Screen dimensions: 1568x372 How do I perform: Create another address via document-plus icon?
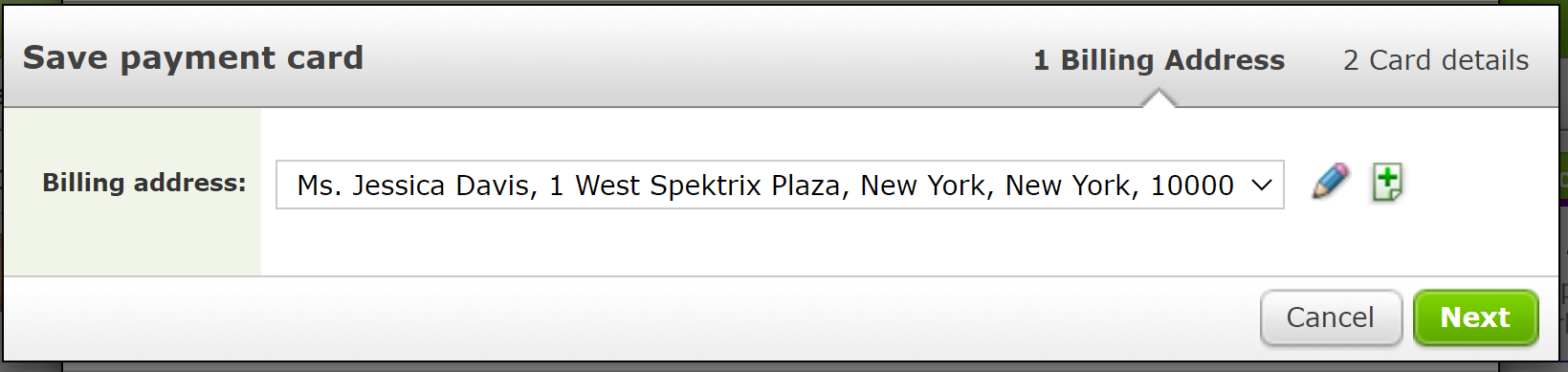coord(1387,182)
